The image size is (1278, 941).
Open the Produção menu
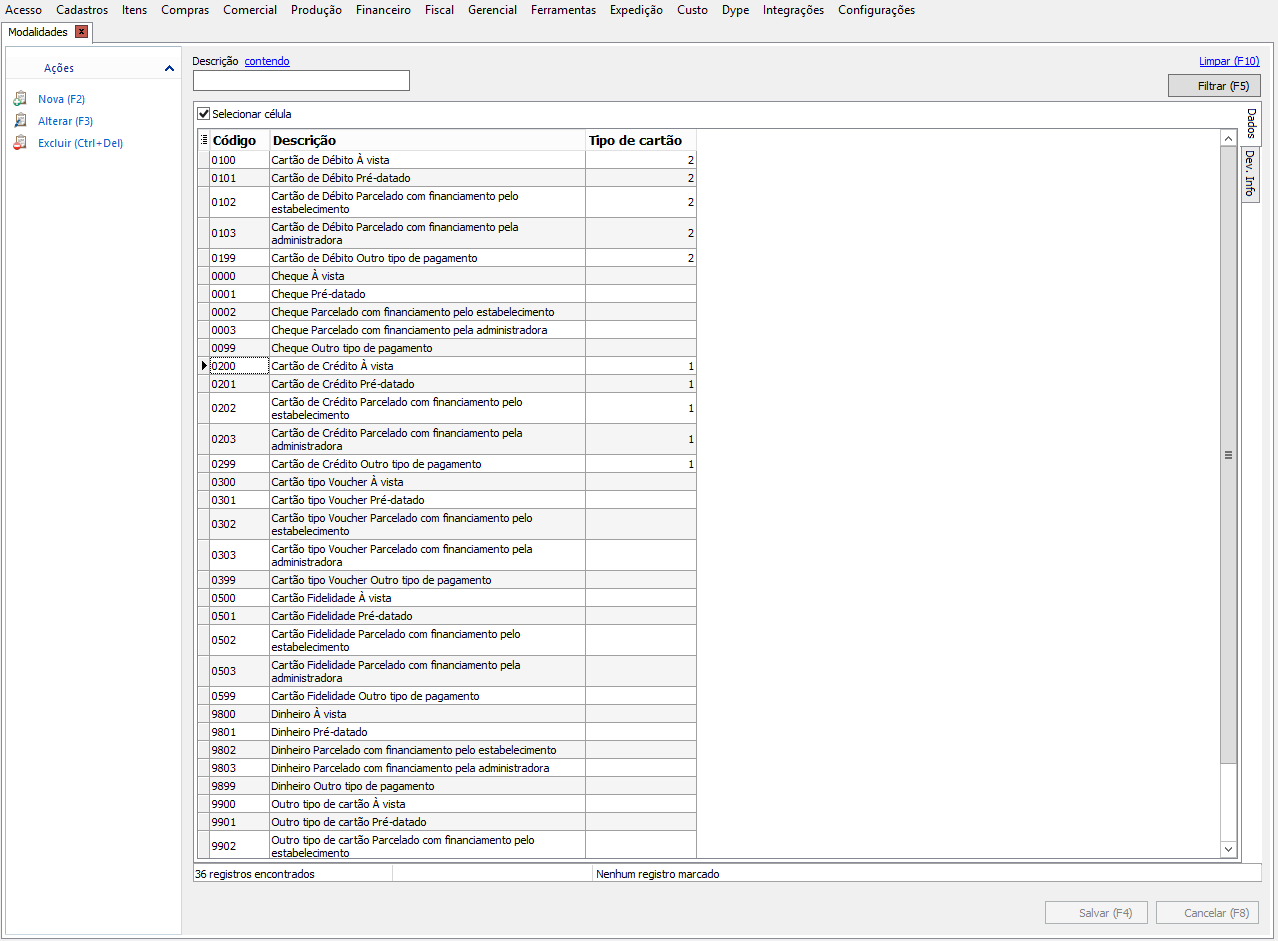[316, 10]
